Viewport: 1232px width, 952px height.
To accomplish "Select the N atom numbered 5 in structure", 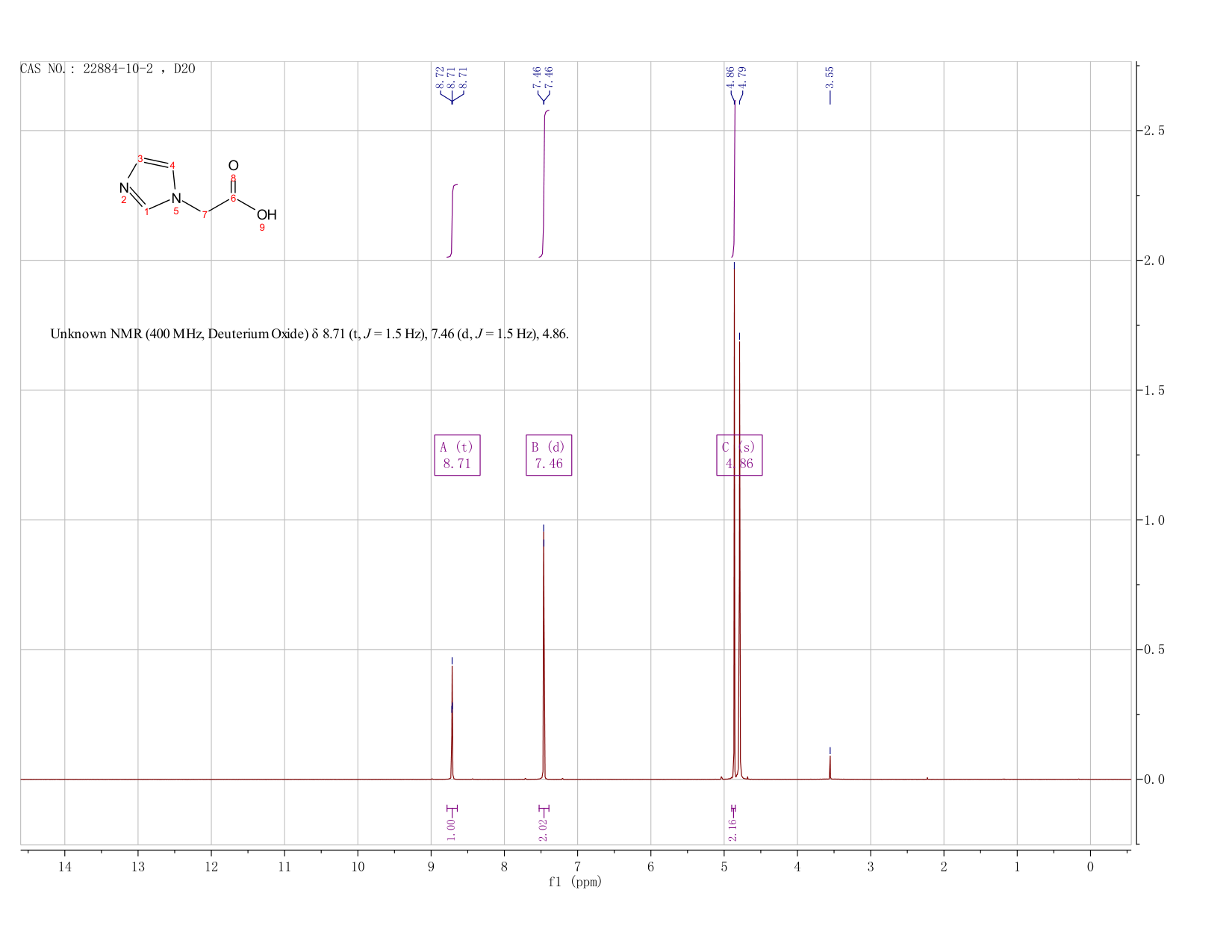I will point(176,199).
